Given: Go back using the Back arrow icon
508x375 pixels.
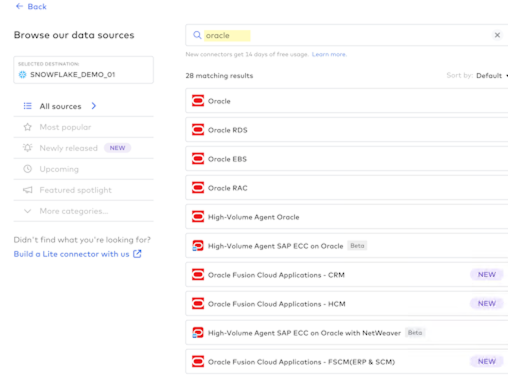Looking at the screenshot, I should (x=19, y=6).
